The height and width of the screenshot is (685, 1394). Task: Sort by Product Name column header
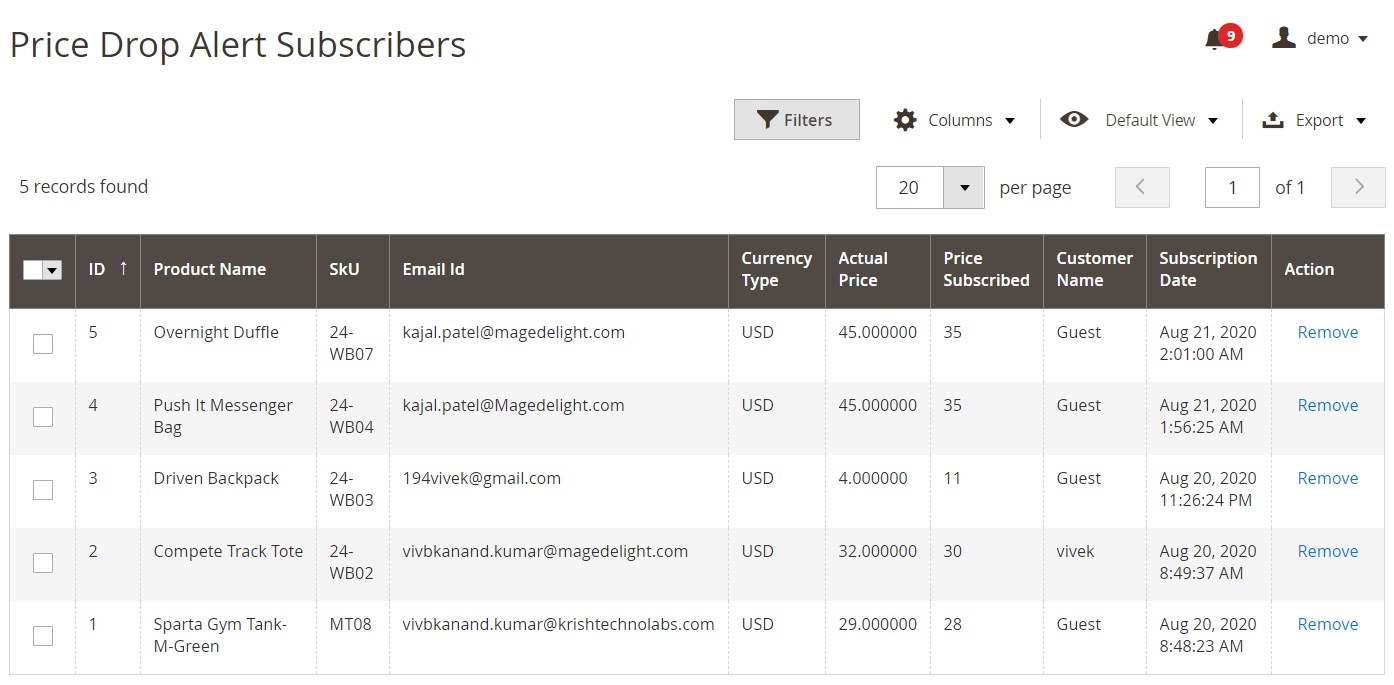point(210,269)
